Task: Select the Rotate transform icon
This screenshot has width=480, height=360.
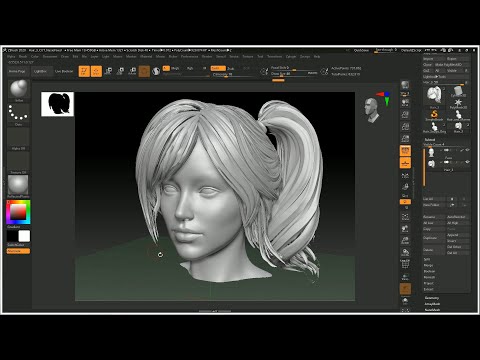Action: click(133, 71)
